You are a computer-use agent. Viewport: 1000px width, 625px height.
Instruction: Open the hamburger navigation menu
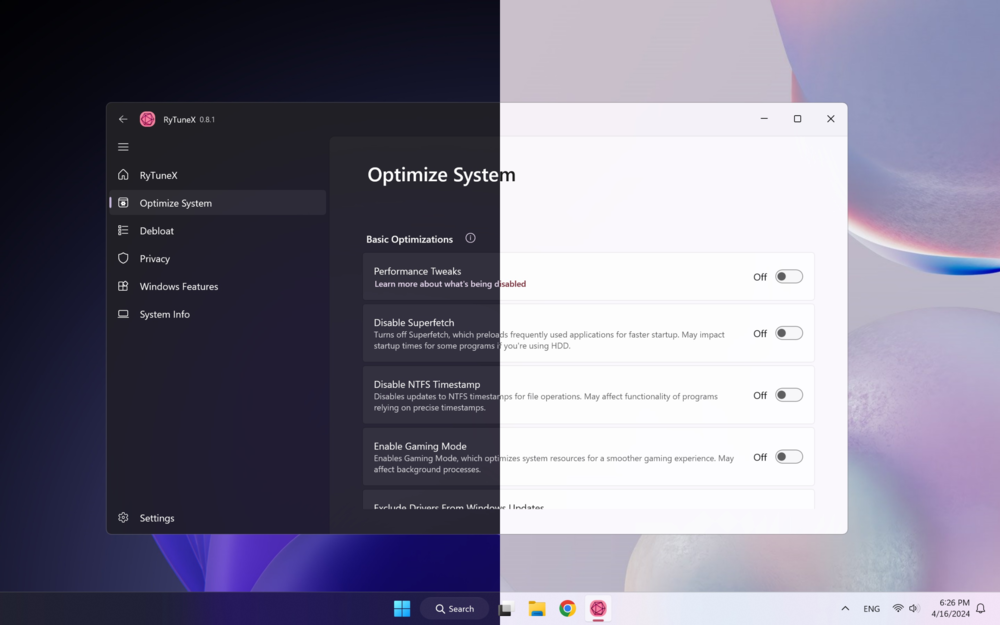(x=123, y=146)
